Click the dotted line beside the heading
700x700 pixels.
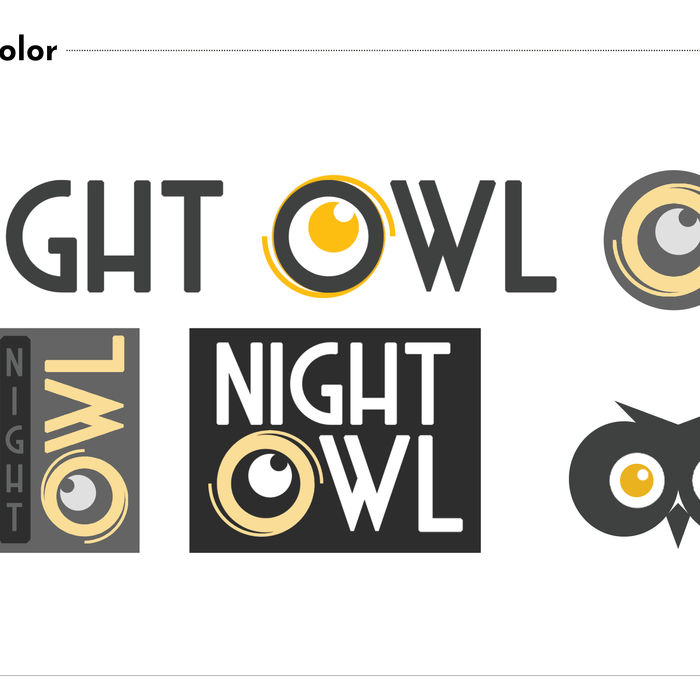383,50
